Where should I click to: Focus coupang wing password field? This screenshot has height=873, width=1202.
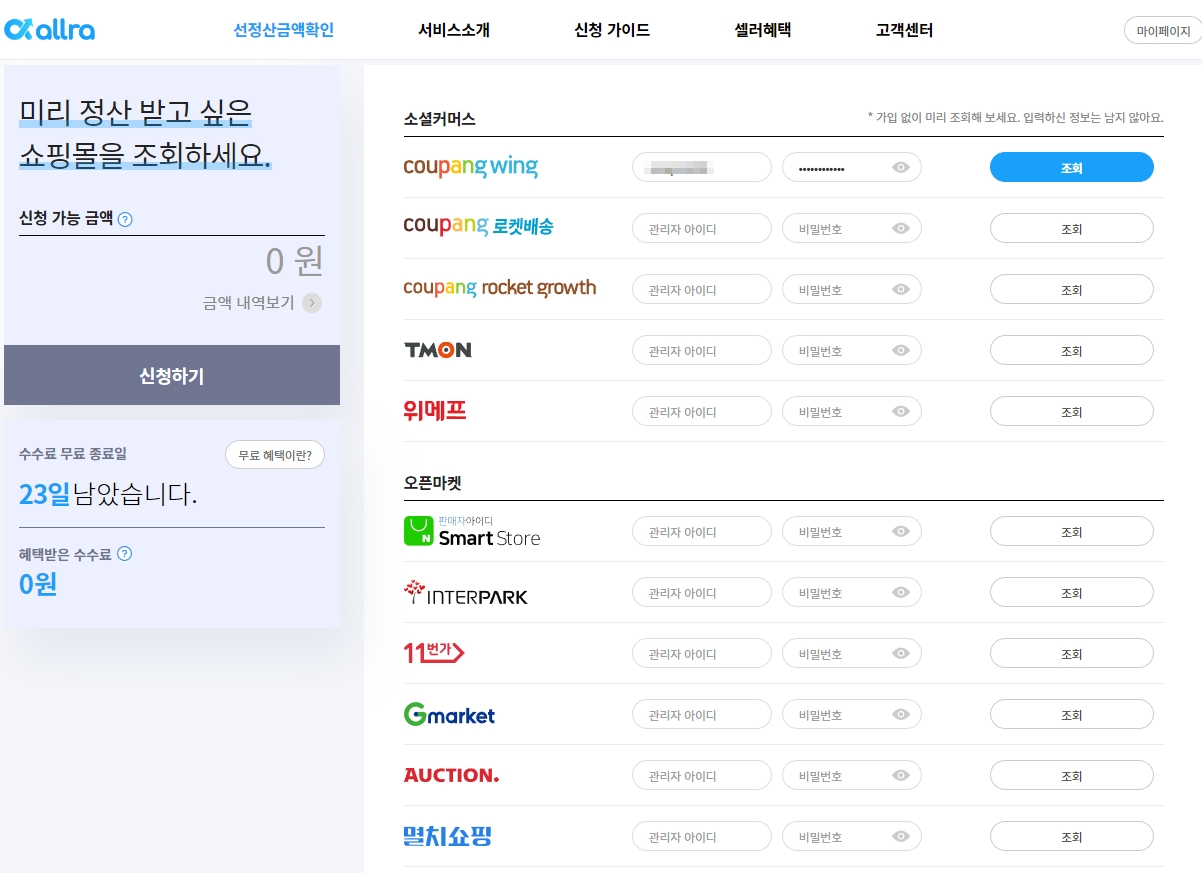[852, 168]
